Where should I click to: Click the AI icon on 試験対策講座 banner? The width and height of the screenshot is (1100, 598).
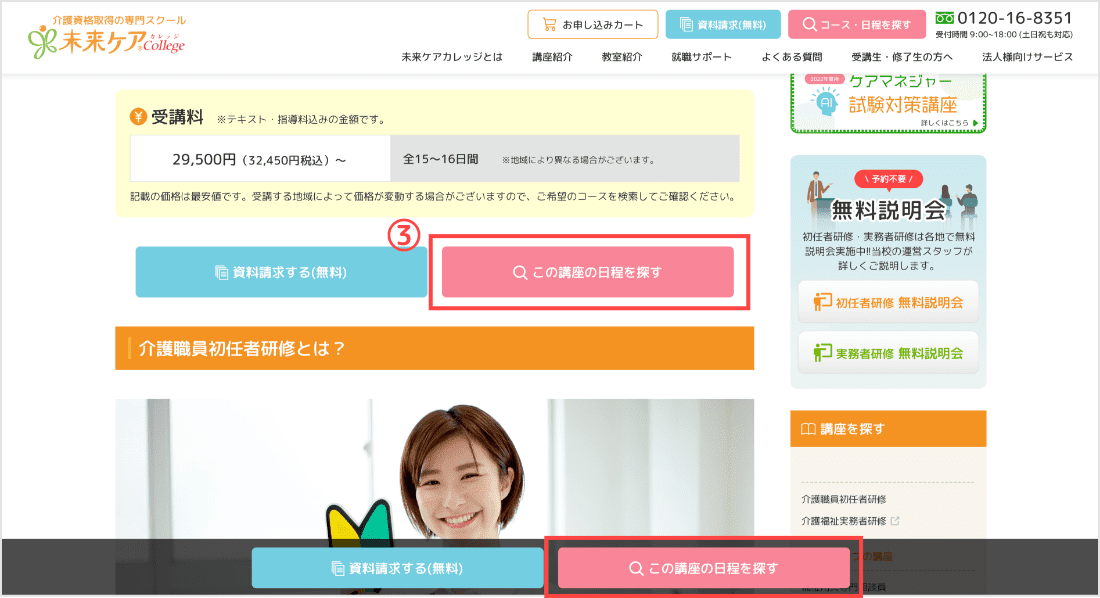[x=827, y=102]
